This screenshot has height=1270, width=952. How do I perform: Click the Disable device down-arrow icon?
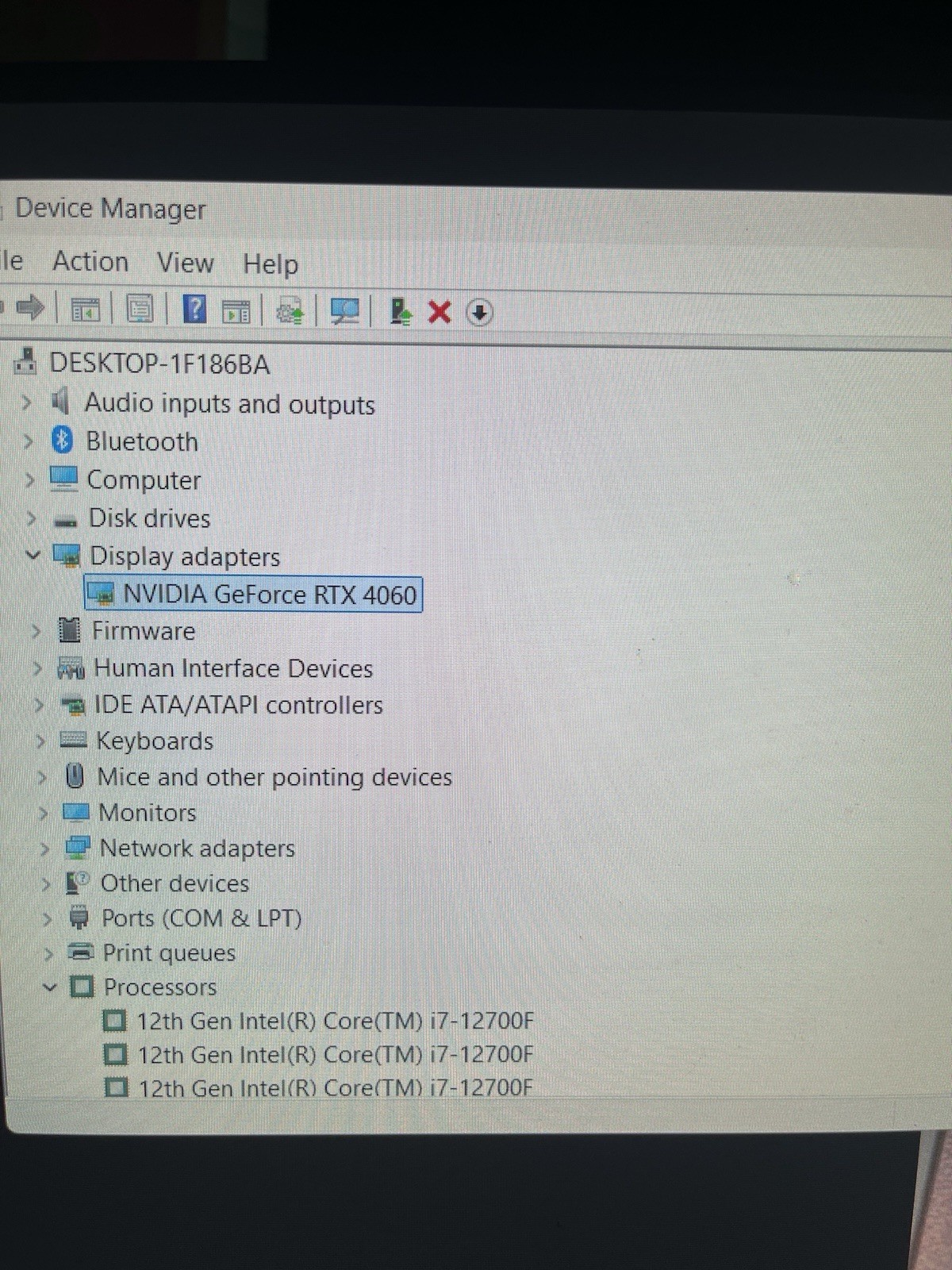tap(478, 313)
